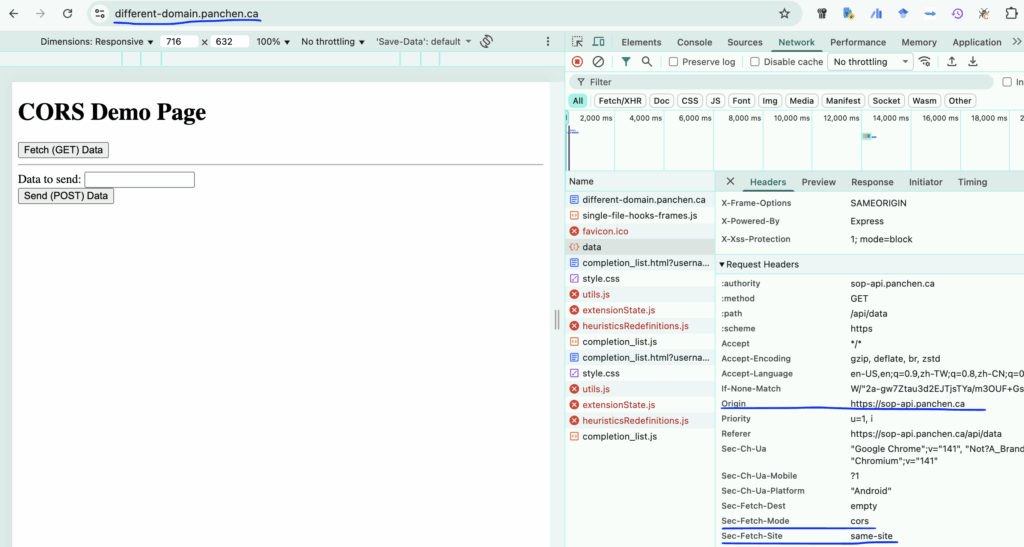Image resolution: width=1024 pixels, height=547 pixels.
Task: Export HAR with the download icon
Action: point(972,62)
